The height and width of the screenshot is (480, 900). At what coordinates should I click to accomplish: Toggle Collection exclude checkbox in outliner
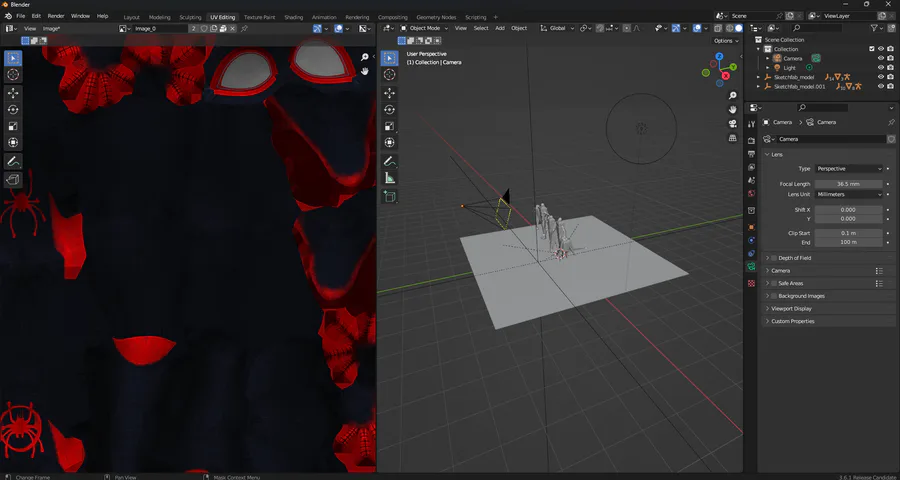872,49
